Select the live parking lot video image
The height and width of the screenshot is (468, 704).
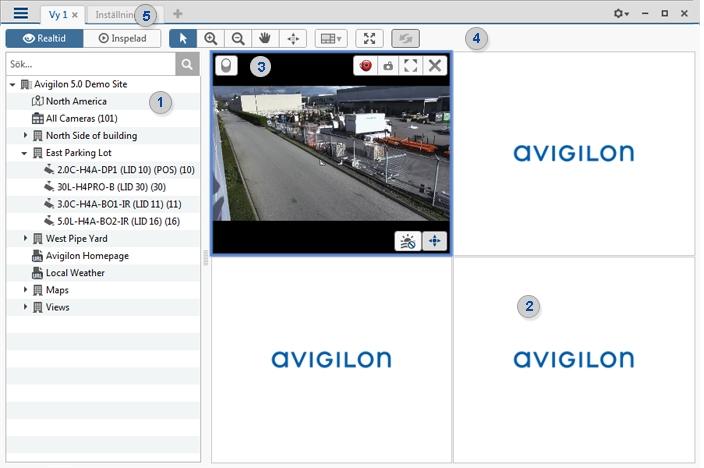click(x=331, y=153)
